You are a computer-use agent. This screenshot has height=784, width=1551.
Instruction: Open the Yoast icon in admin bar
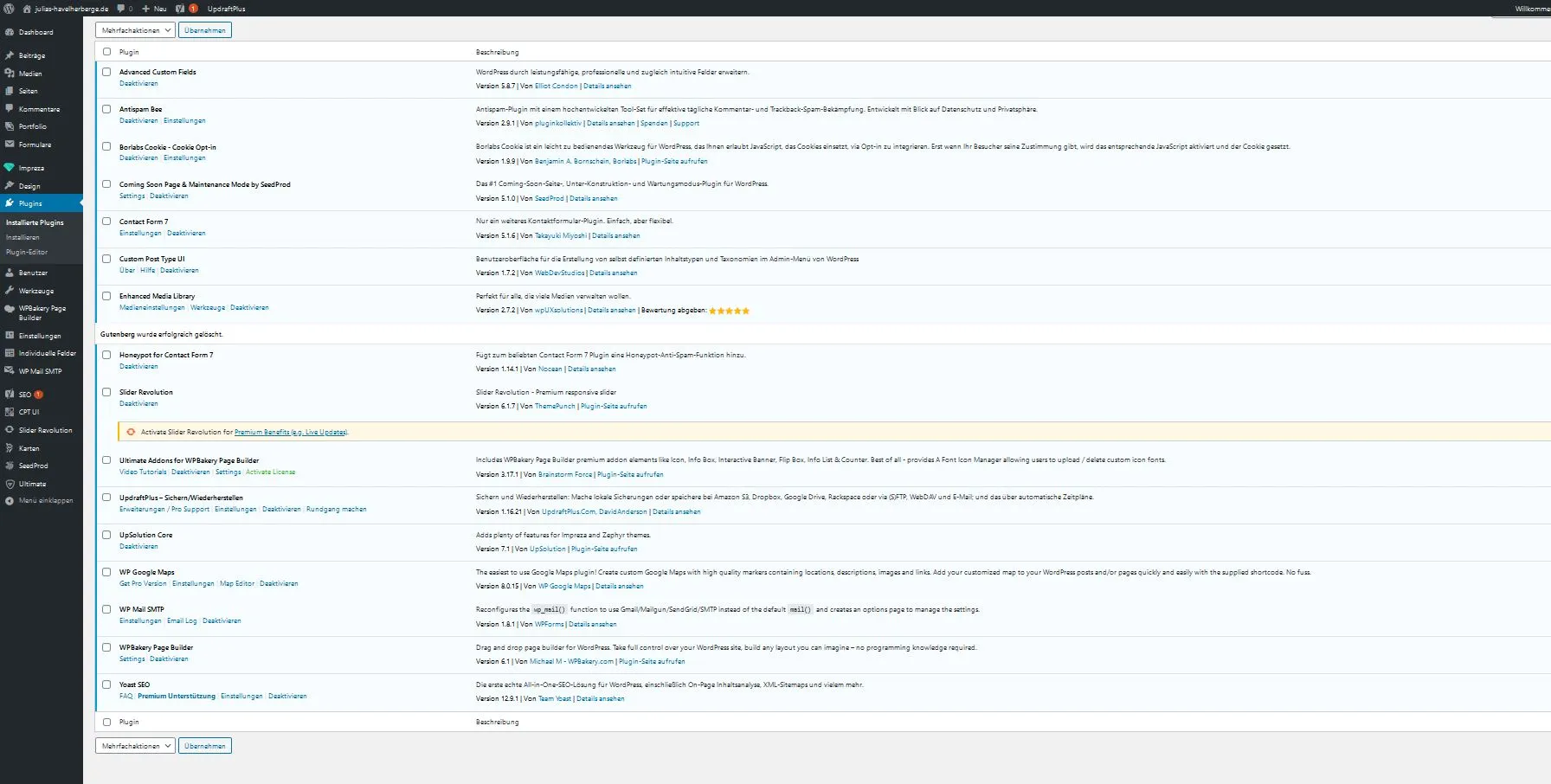180,8
